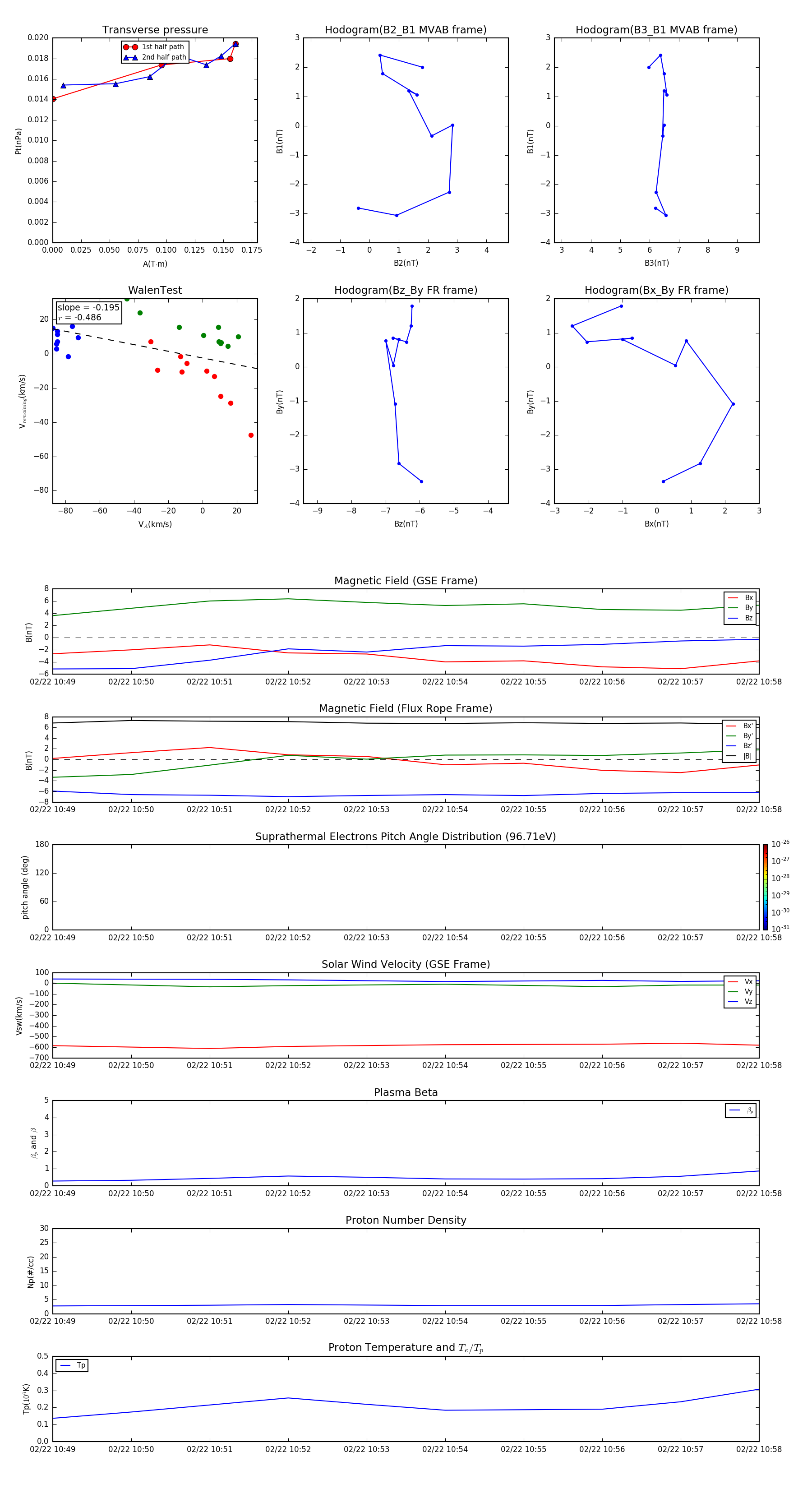
Task: Click the Suprathermal Electrons Pitch Angle Distribution title
Action: tap(406, 837)
